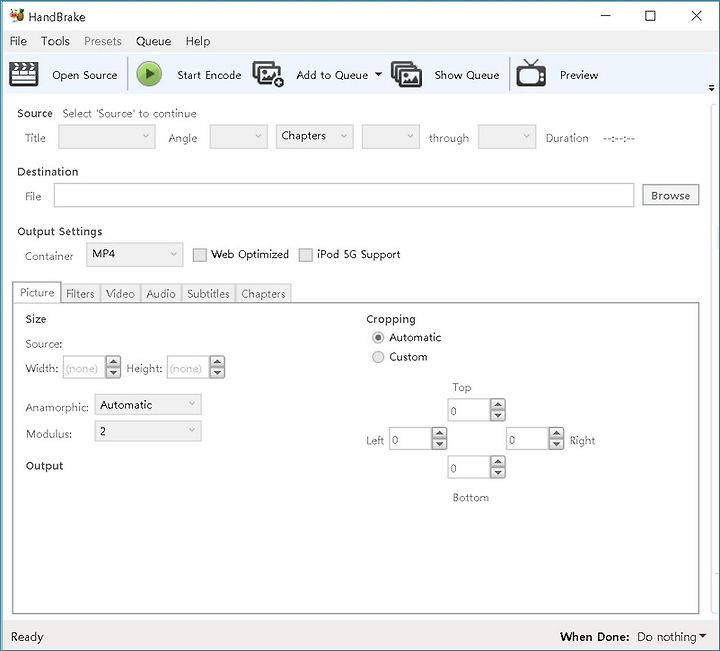
Task: Decrease Bottom crop with down arrow
Action: click(x=498, y=472)
